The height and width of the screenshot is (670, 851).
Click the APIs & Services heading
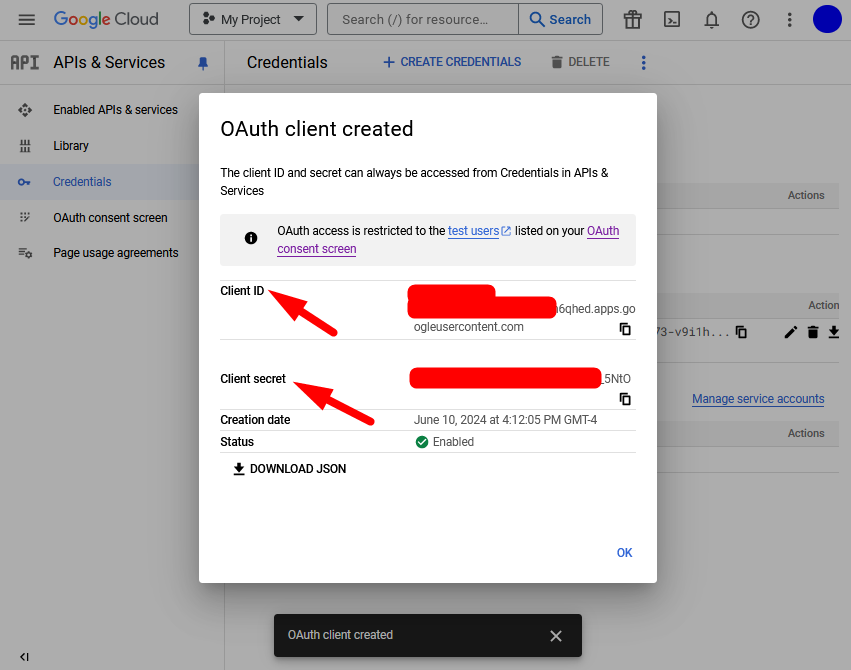109,62
